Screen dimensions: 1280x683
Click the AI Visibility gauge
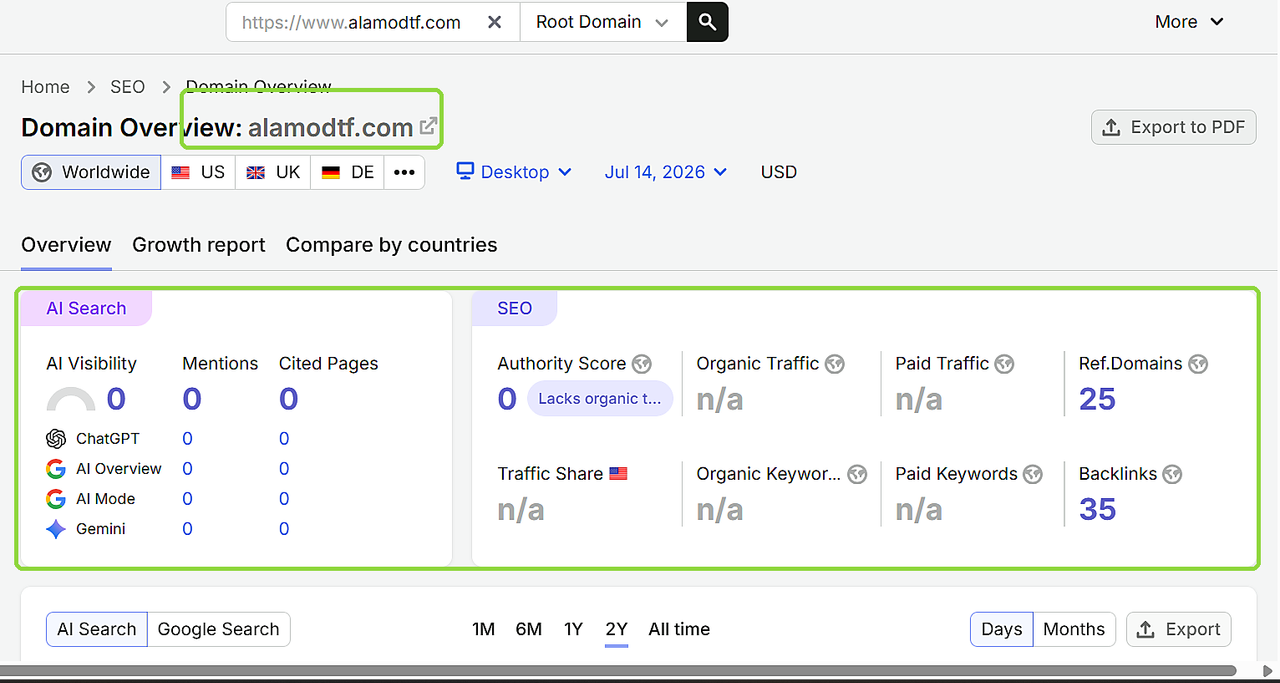coord(71,400)
